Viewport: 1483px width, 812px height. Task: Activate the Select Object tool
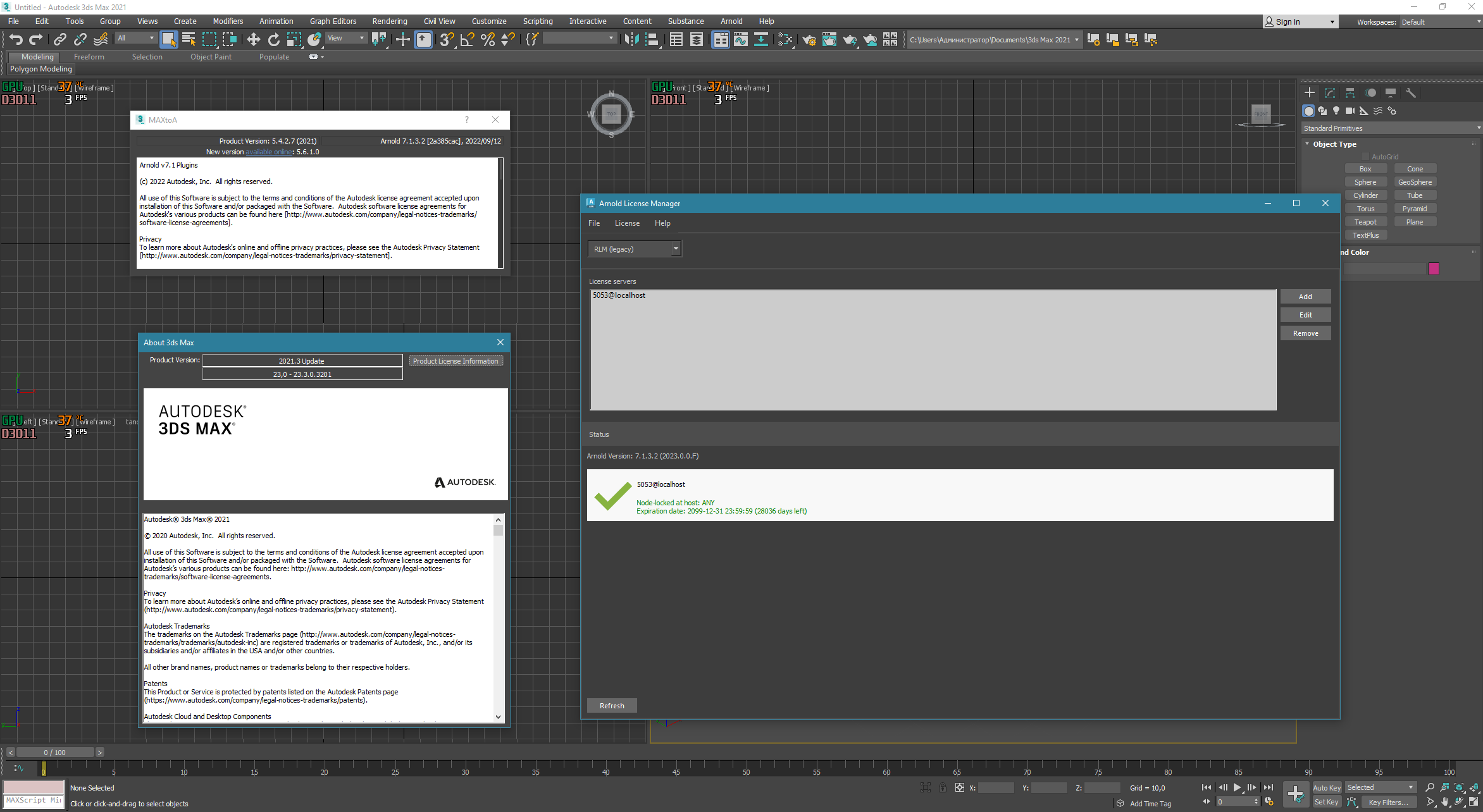[x=168, y=39]
